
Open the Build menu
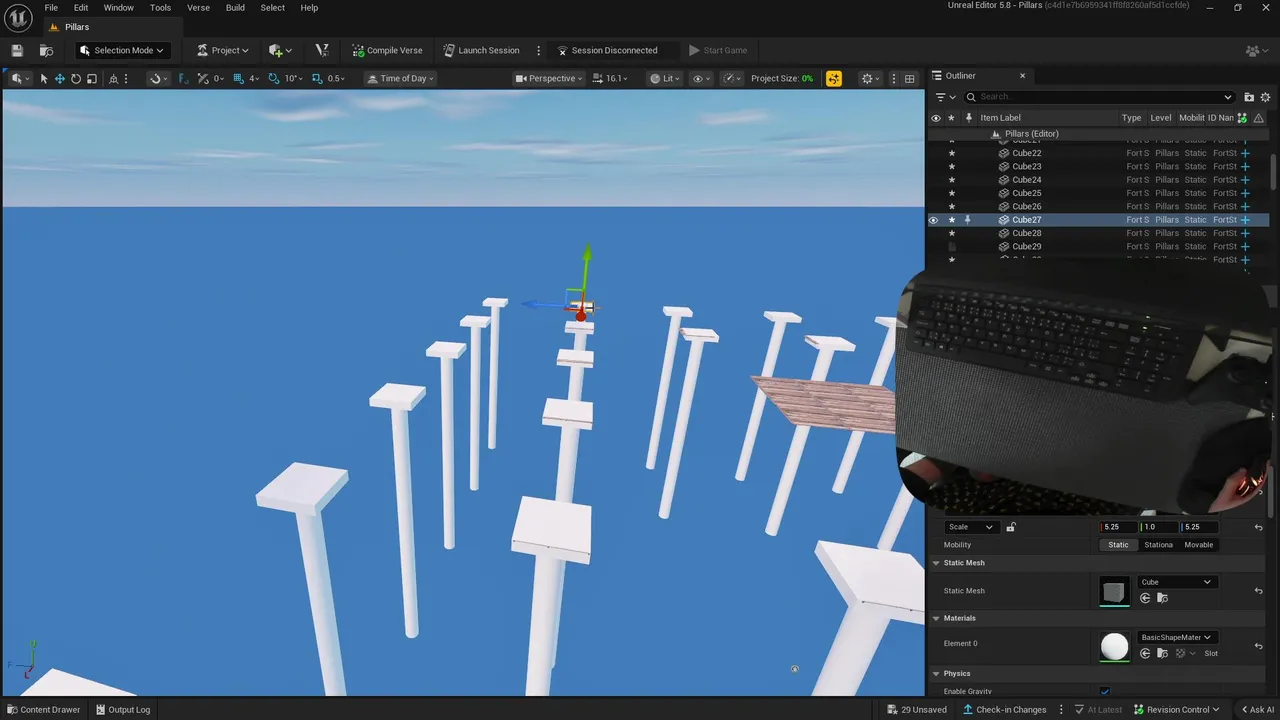235,7
